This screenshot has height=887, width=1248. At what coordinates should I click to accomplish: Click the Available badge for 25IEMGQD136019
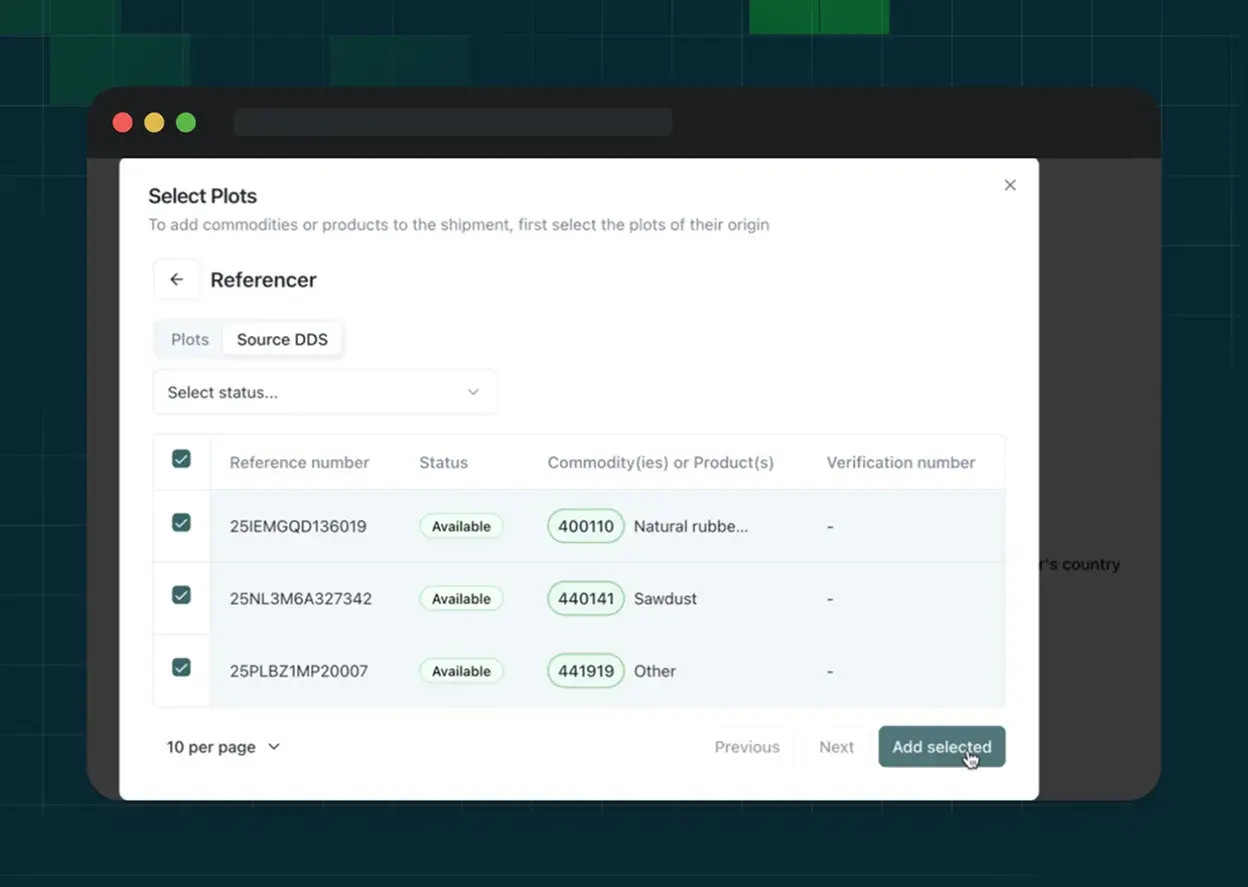(x=461, y=526)
